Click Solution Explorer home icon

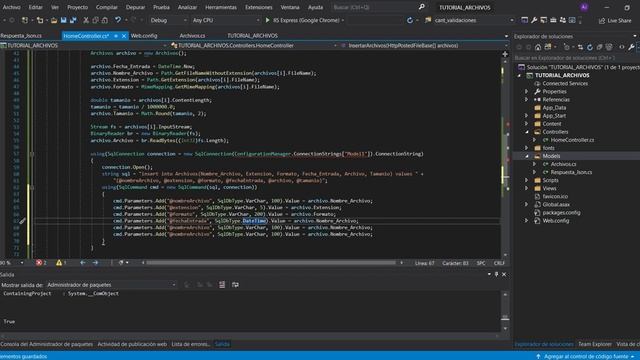(538, 47)
